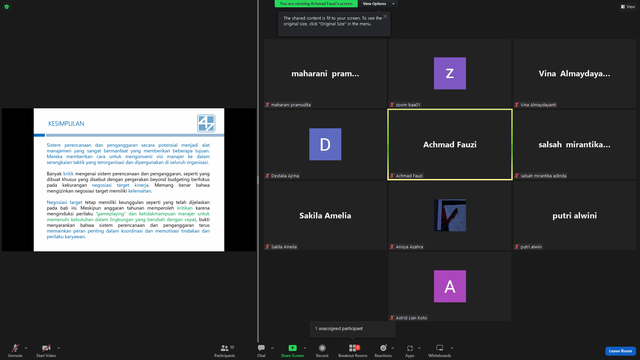Viewport: 640px width, 360px height.
Task: Expand arrow beside Reactions
Action: [x=393, y=348]
